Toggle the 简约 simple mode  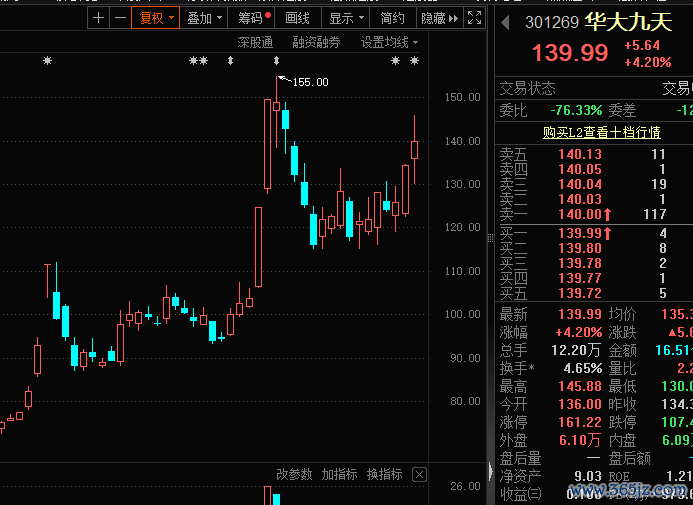[x=393, y=18]
